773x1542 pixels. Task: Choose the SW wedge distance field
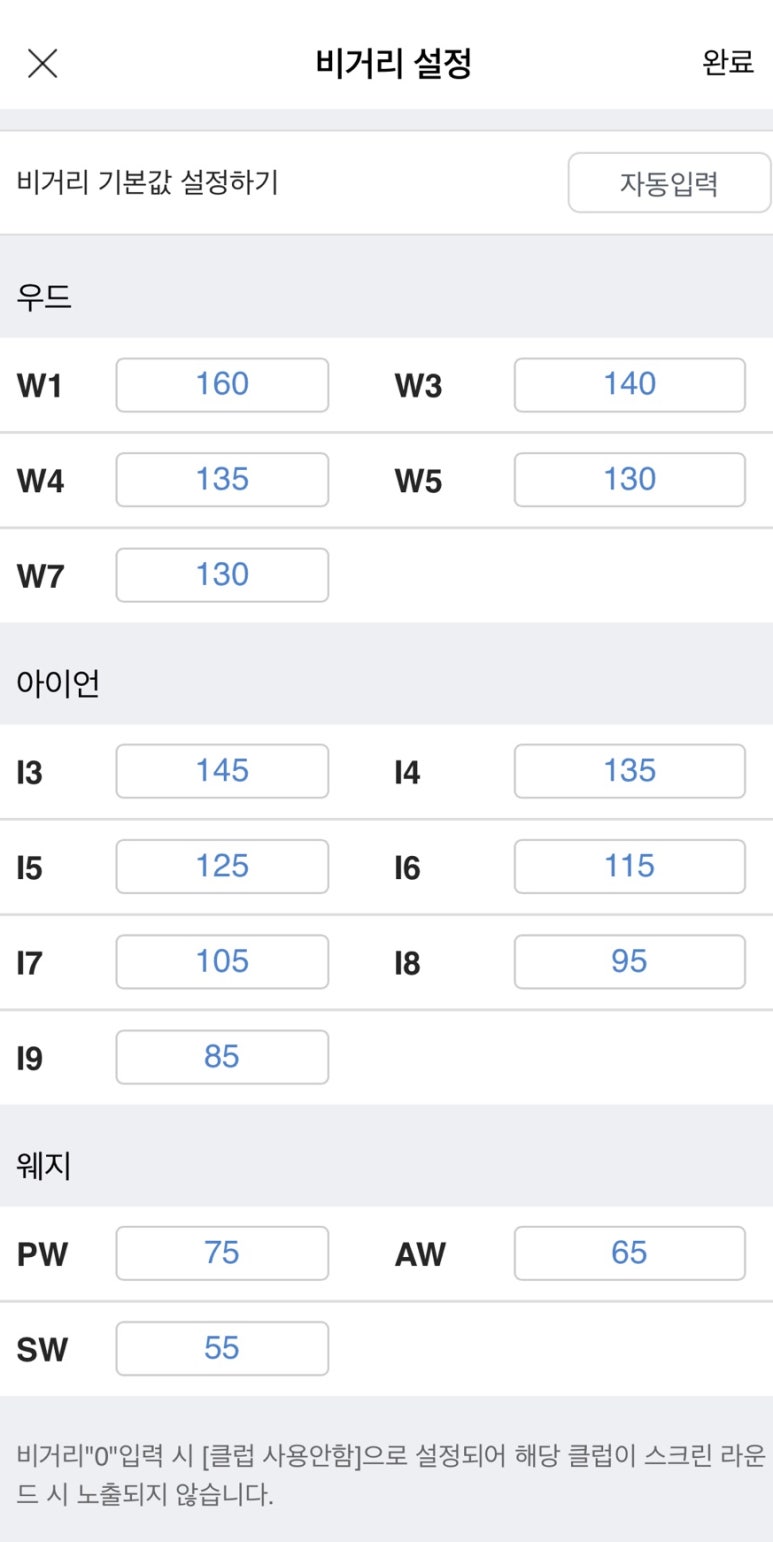pos(222,1348)
